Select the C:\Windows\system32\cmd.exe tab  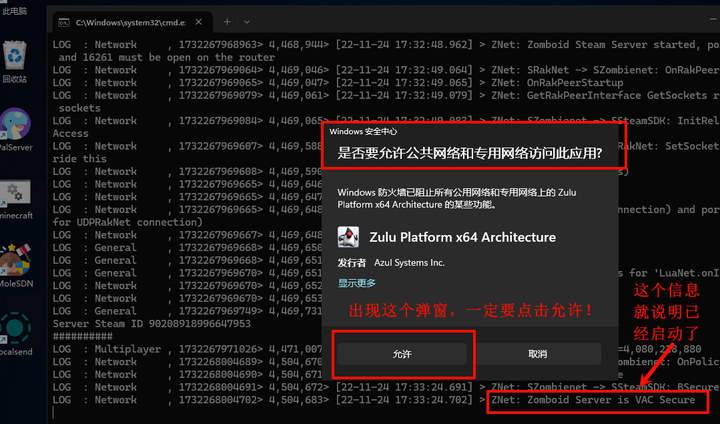[x=132, y=22]
